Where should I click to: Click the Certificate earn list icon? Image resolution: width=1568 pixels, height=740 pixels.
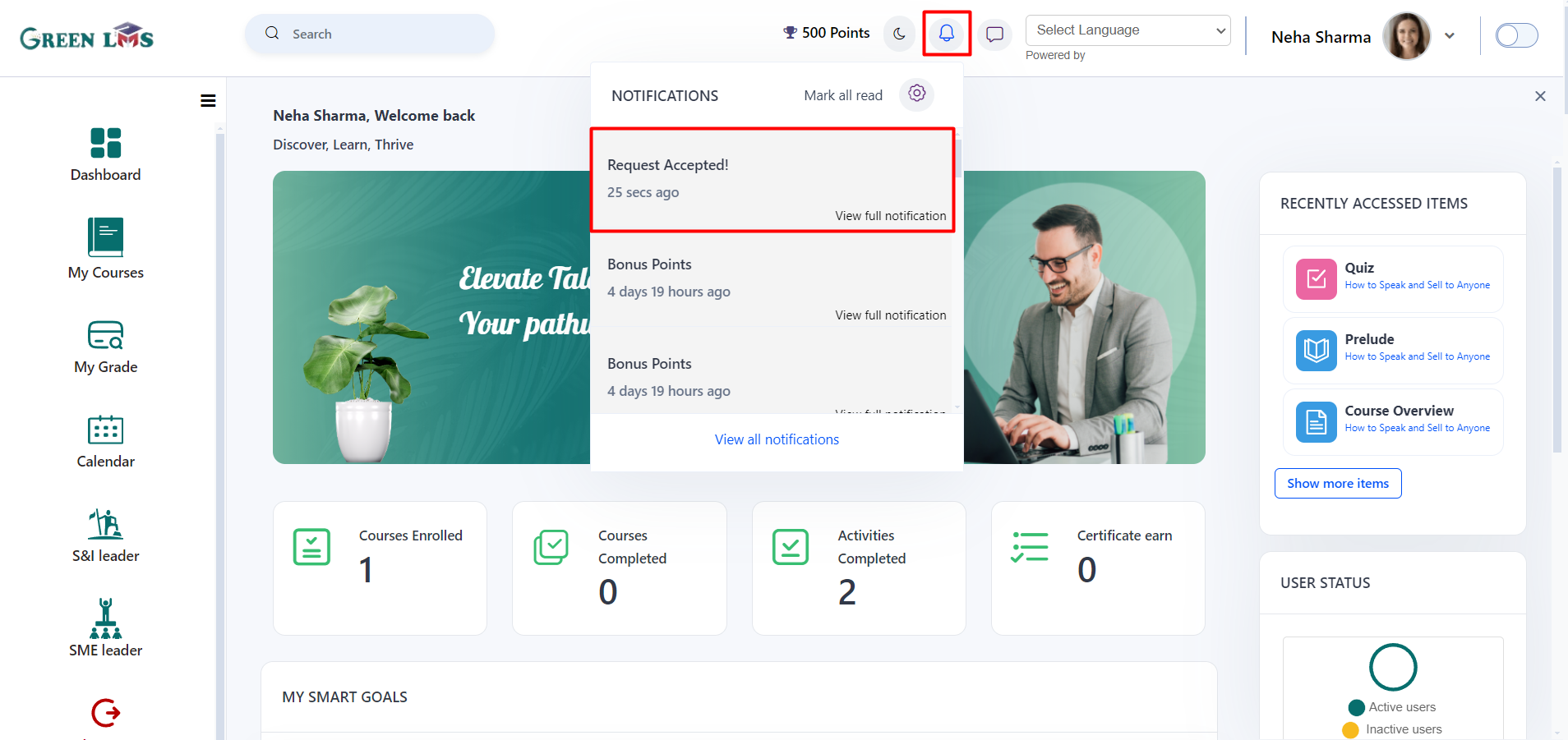pos(1030,547)
